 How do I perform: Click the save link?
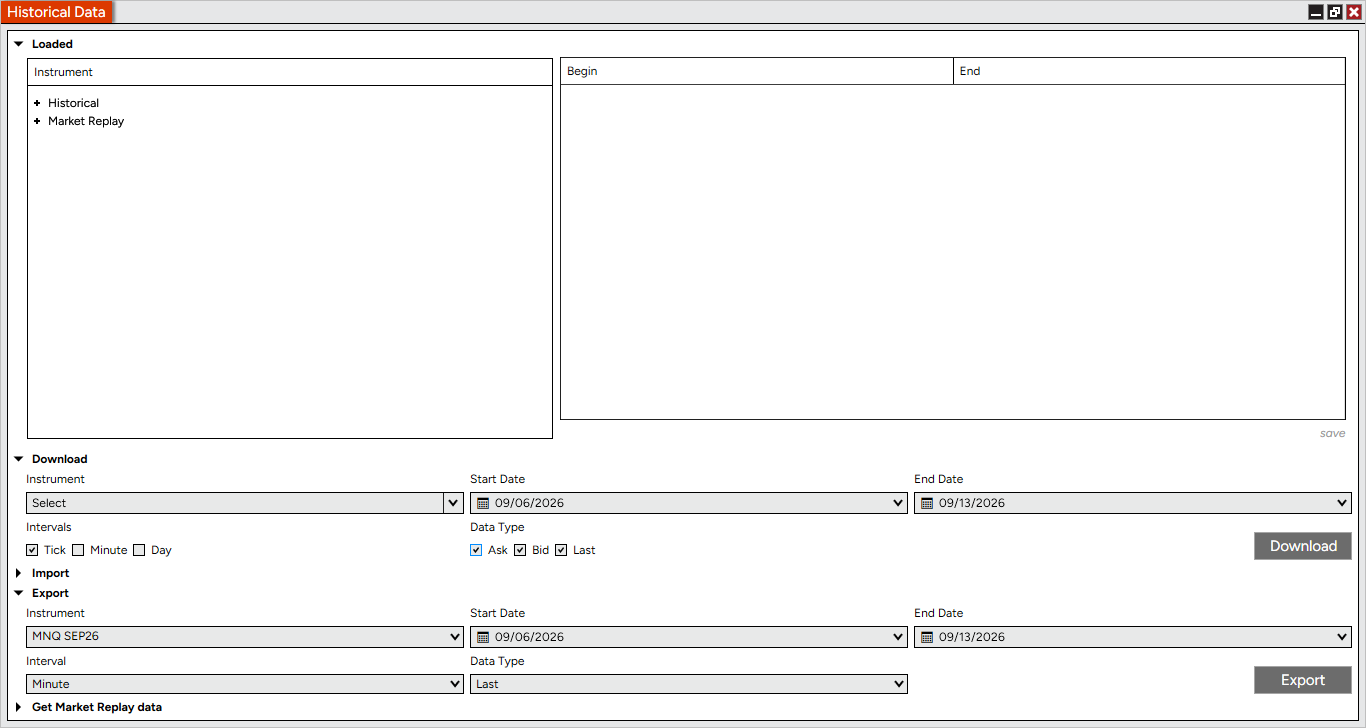(1332, 433)
